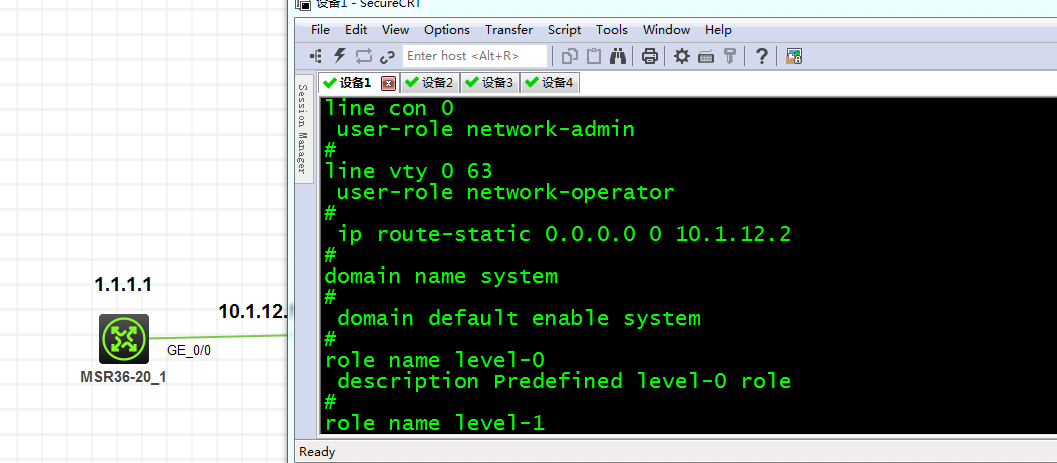This screenshot has width=1057, height=463.
Task: Click the Public Key Assistant key icon
Action: coord(729,56)
